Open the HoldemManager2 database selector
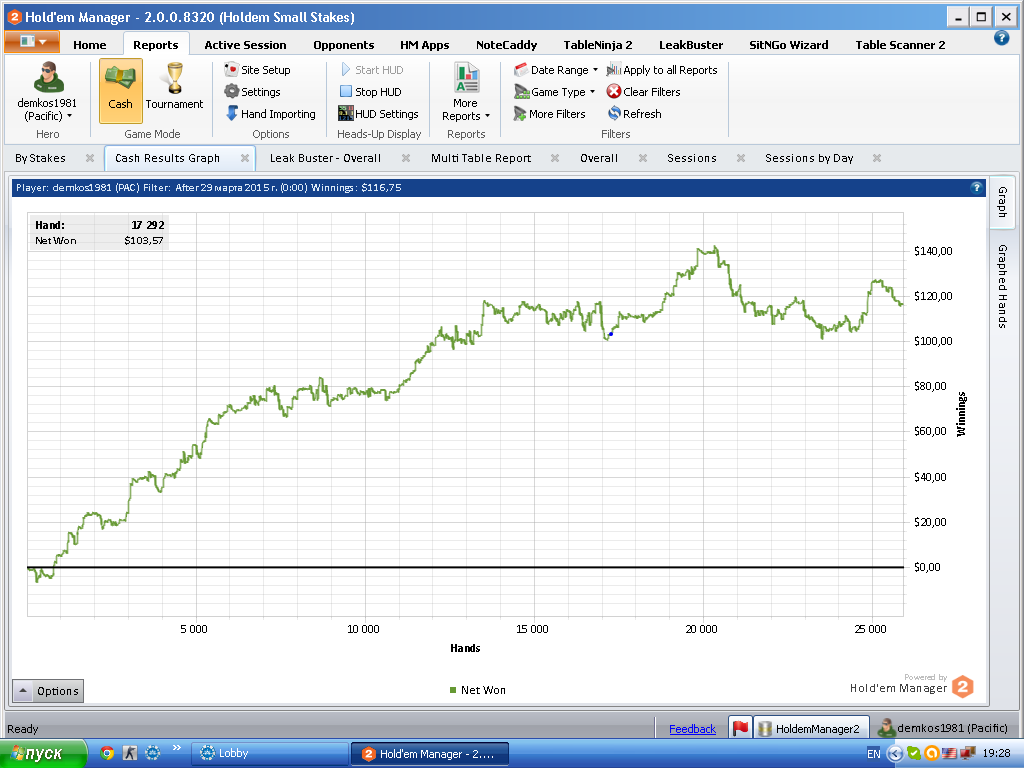Viewport: 1024px width, 768px height. (x=811, y=728)
